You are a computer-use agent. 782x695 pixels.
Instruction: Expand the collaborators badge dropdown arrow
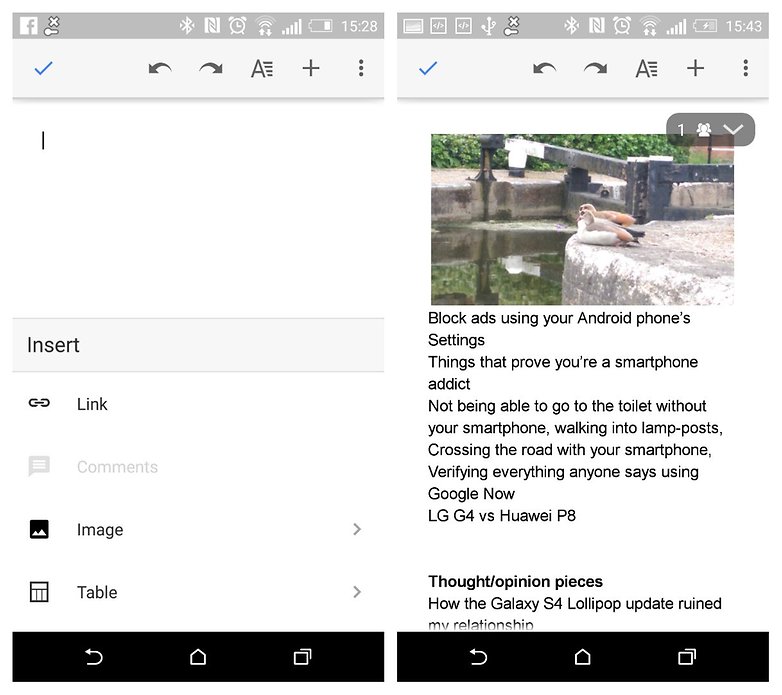pyautogui.click(x=733, y=130)
